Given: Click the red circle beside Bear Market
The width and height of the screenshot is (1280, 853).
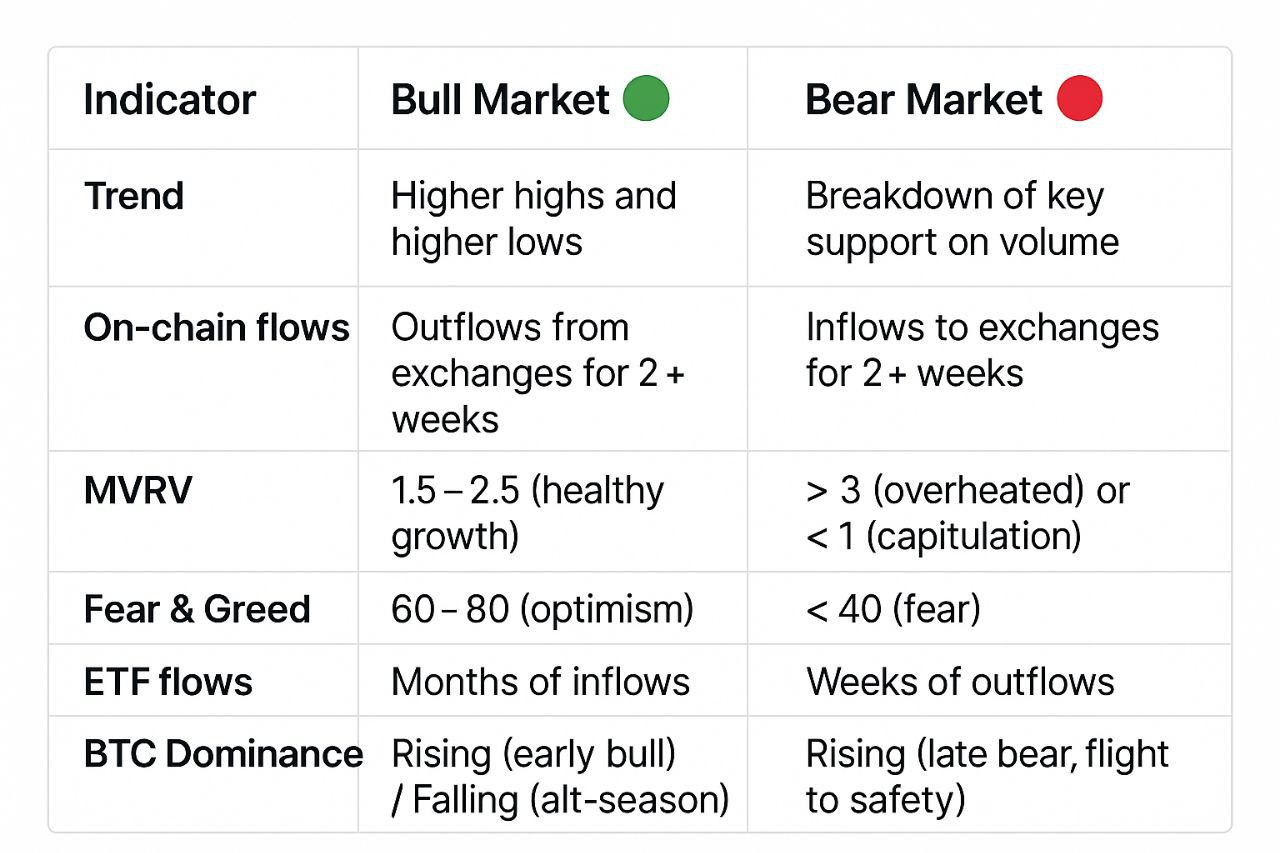Looking at the screenshot, I should [x=1079, y=100].
